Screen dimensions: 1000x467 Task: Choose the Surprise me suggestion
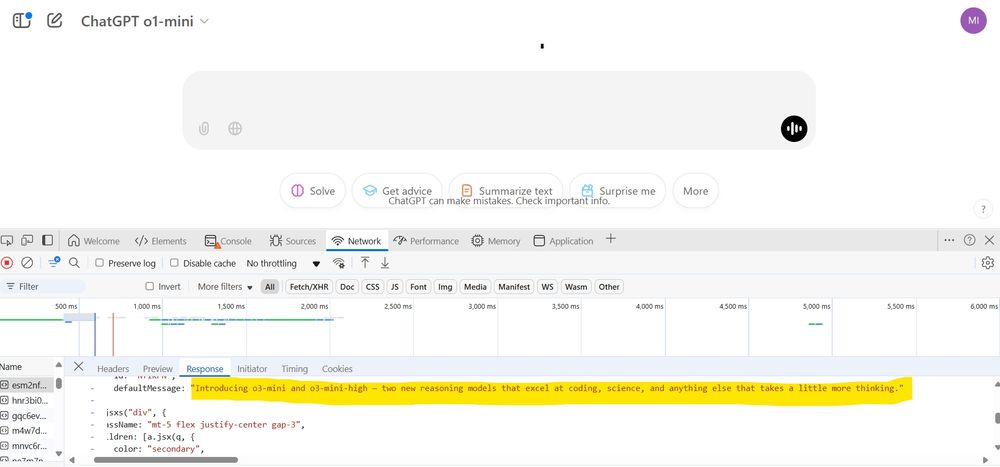[x=617, y=191]
